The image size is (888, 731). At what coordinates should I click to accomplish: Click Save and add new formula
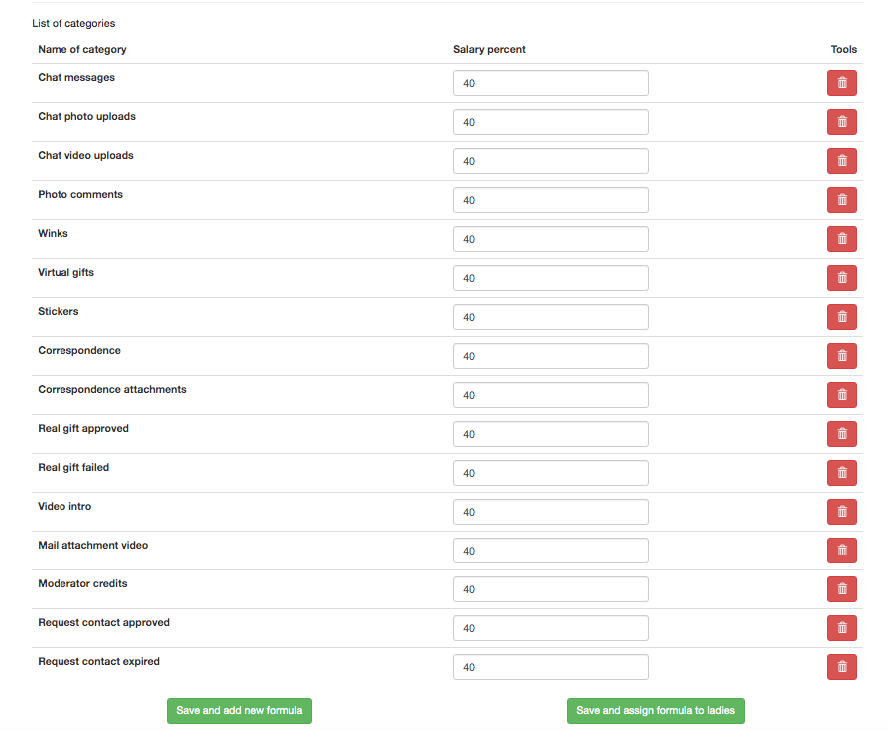239,711
